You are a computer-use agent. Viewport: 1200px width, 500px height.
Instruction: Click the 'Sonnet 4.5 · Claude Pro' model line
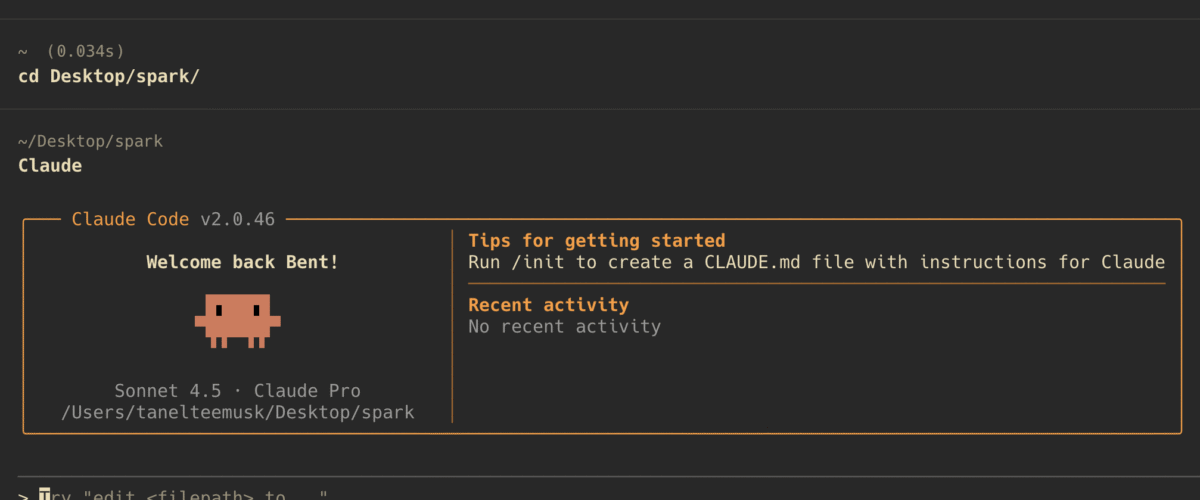[x=238, y=391]
